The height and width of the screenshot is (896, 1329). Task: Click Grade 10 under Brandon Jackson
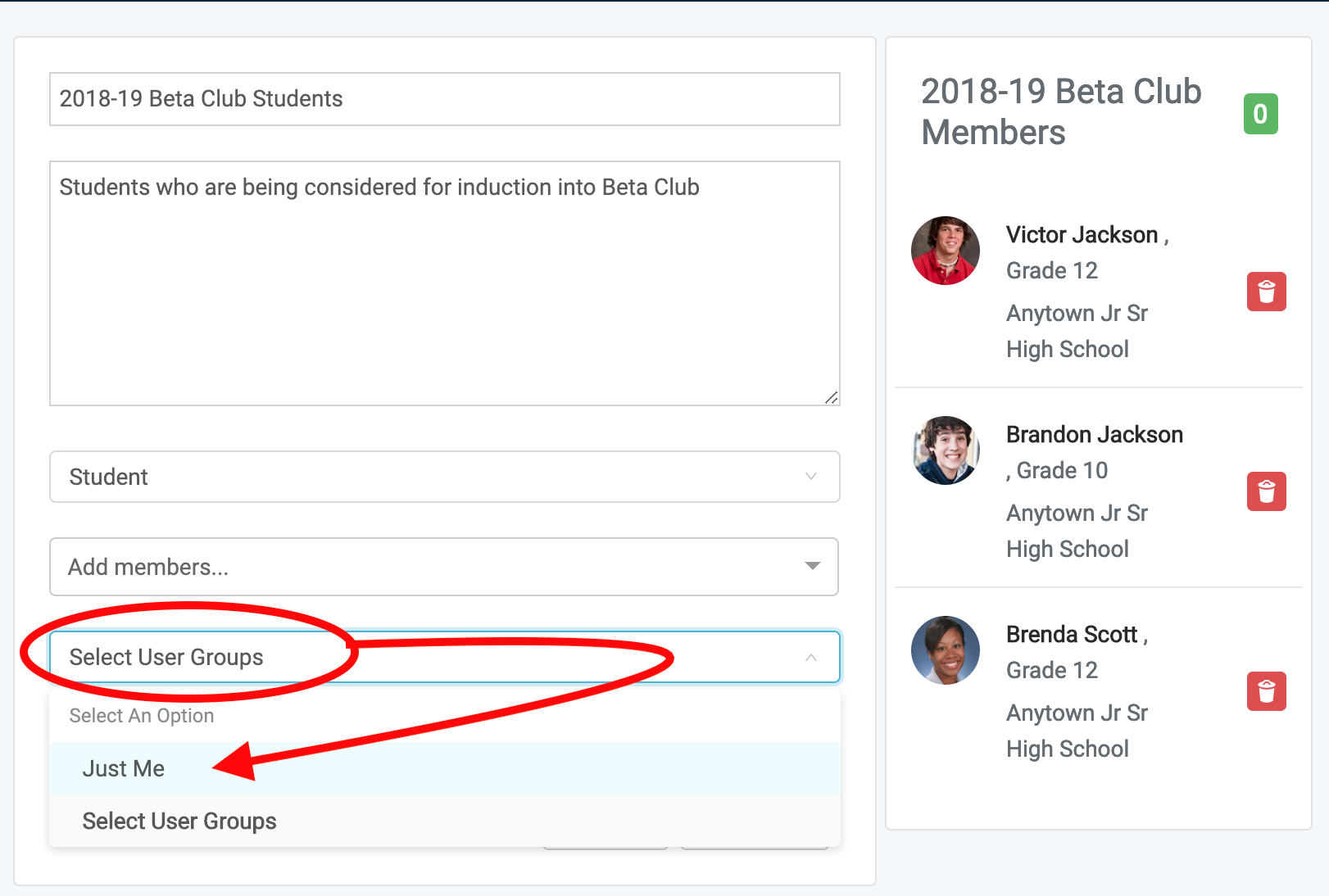tap(1062, 471)
